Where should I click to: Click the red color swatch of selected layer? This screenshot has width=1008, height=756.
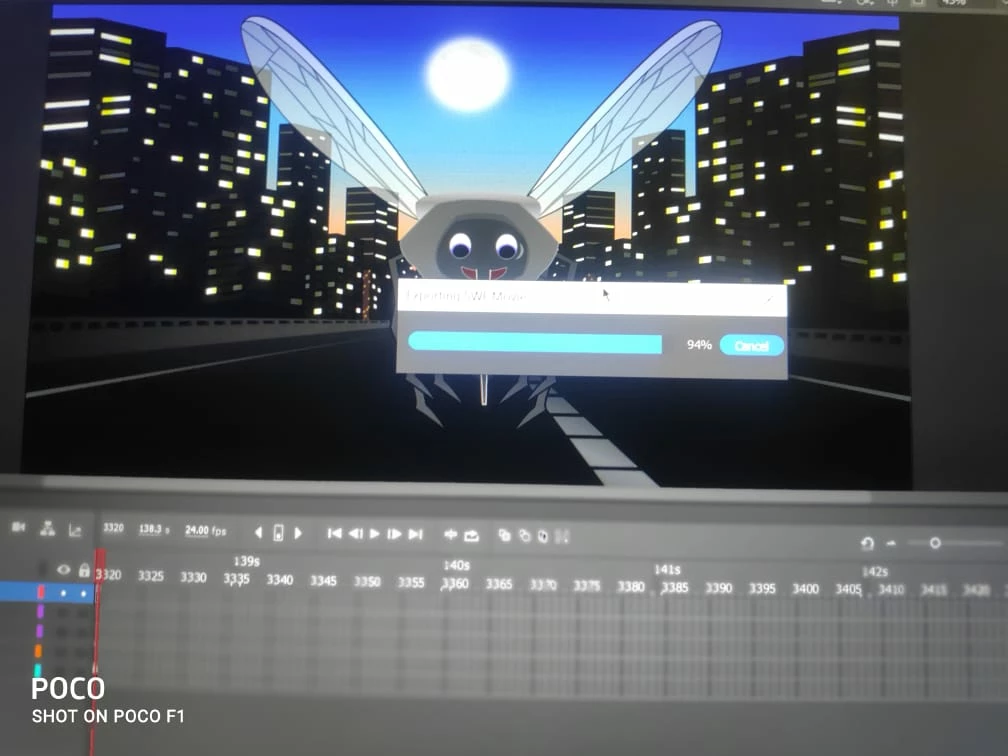[41, 592]
